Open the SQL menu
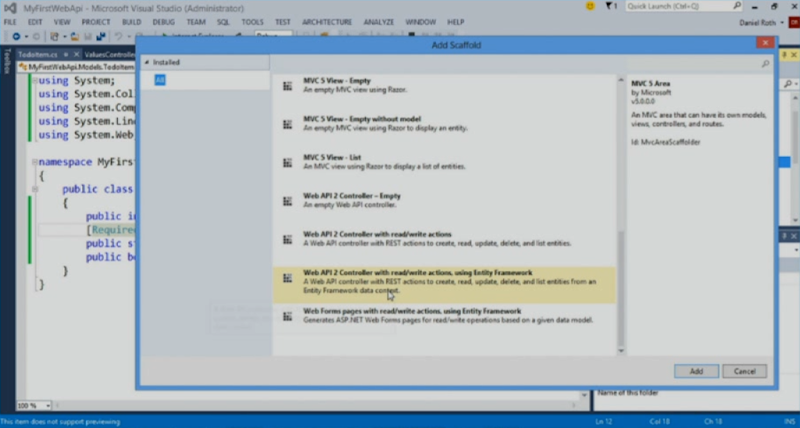This screenshot has width=800, height=428. tap(223, 22)
